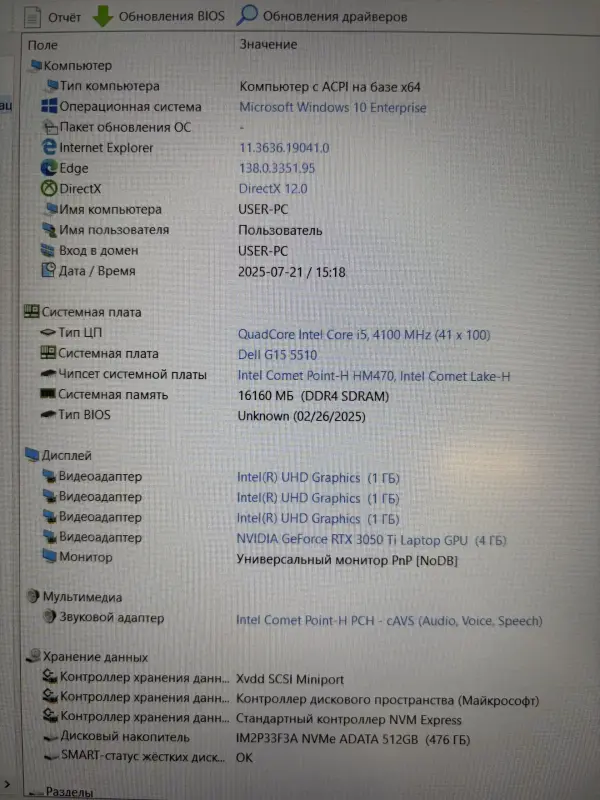Select the Компьютер group icon

pos(35,65)
